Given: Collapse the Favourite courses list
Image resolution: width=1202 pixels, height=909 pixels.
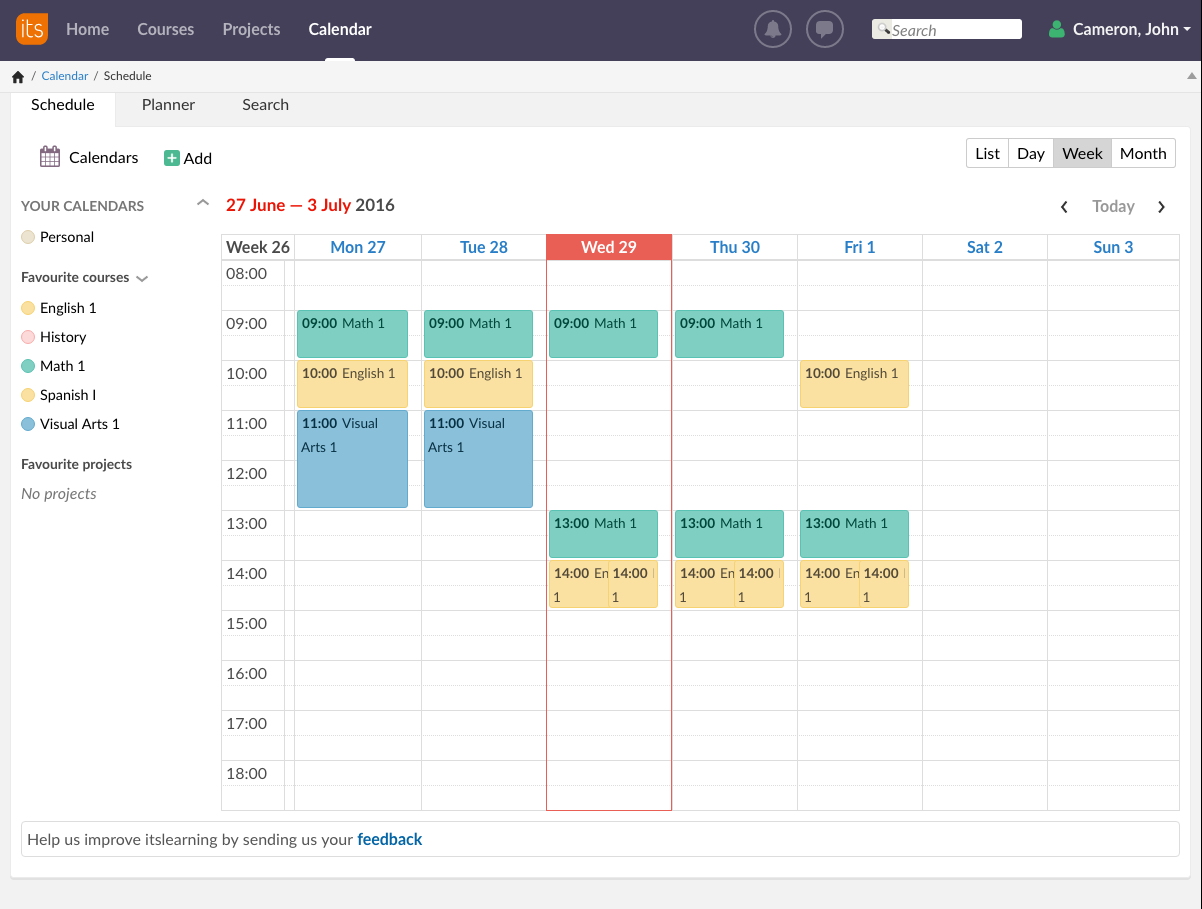Looking at the screenshot, I should 142,278.
